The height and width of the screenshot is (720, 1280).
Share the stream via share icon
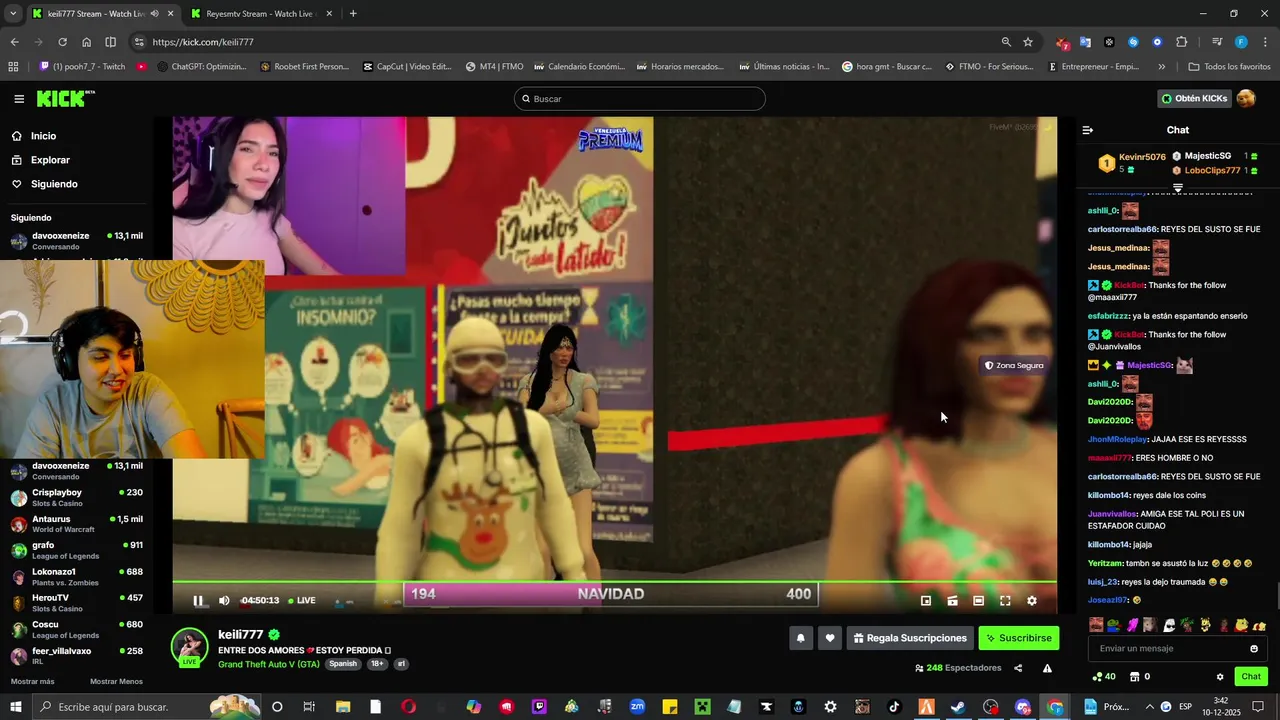[x=1018, y=668]
